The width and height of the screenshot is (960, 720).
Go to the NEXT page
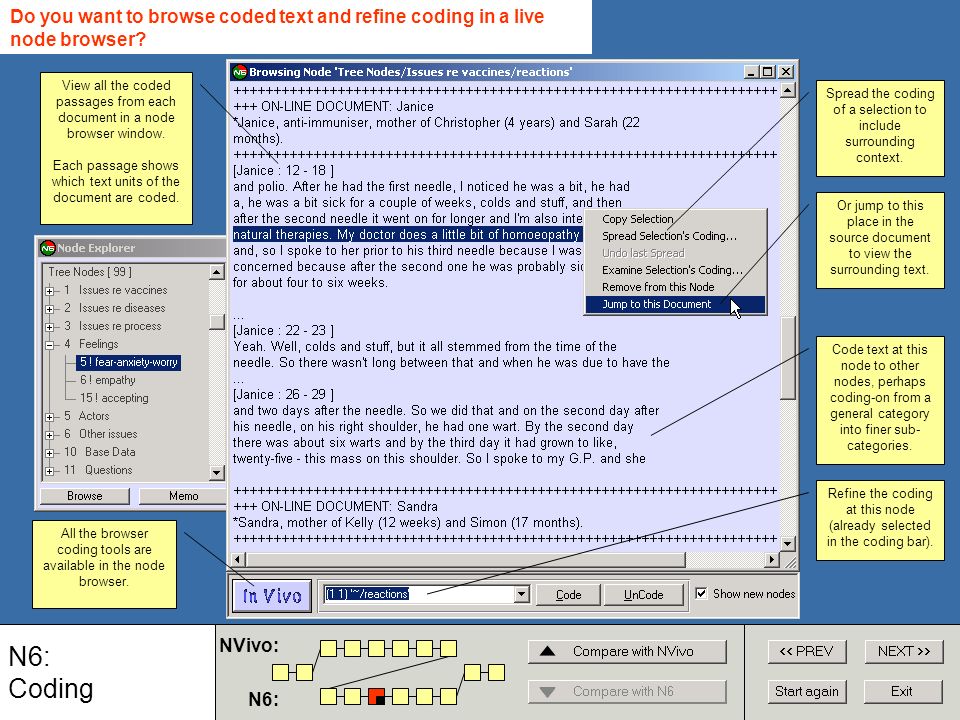[x=904, y=651]
